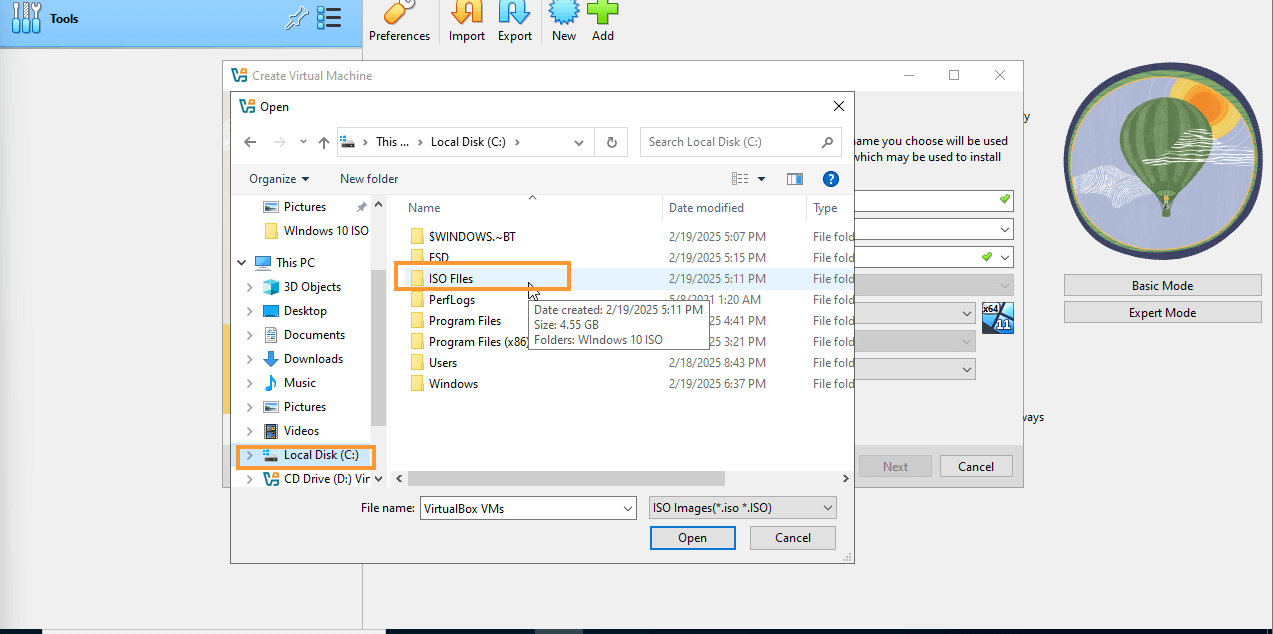Click New folder in the Open dialog
This screenshot has width=1273, height=634.
(x=369, y=179)
